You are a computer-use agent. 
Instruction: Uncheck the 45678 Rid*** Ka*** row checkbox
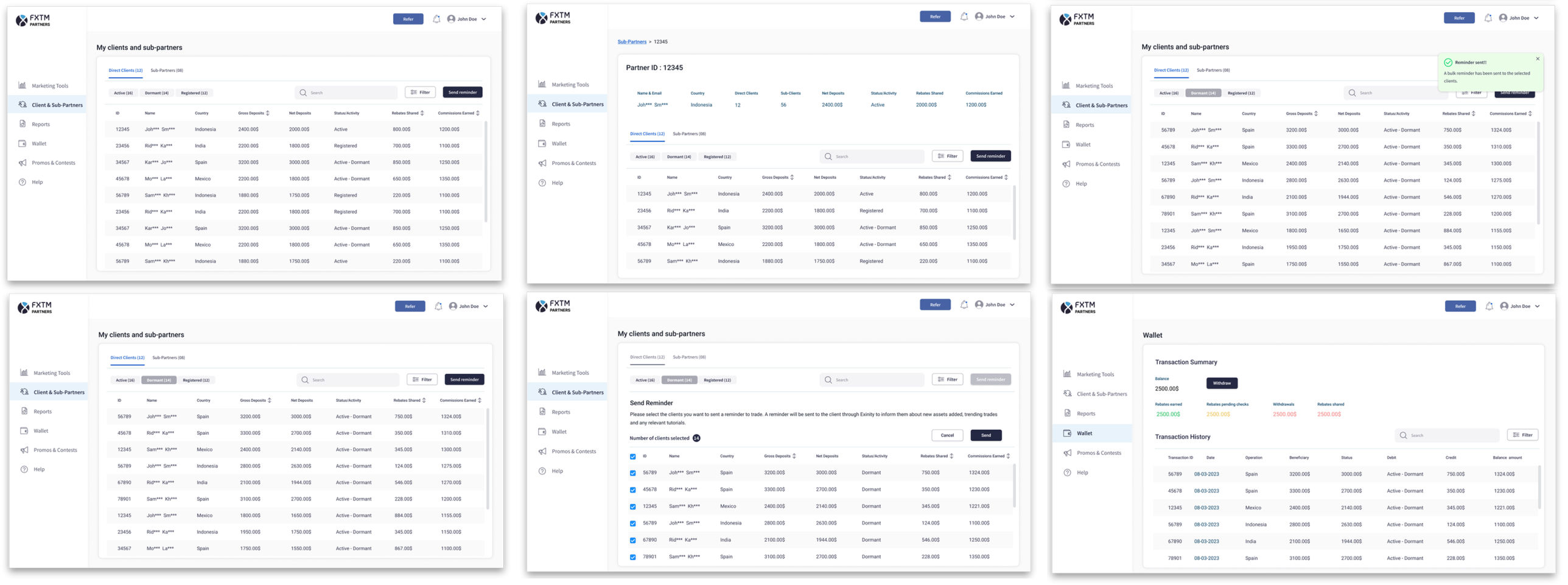click(x=633, y=489)
